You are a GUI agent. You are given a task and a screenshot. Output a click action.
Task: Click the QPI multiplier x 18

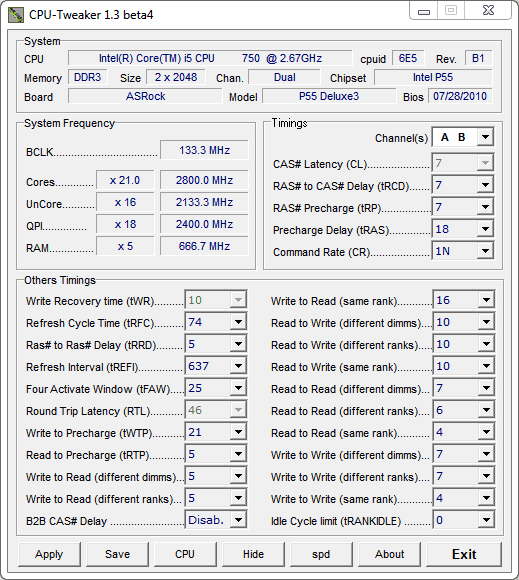click(125, 224)
